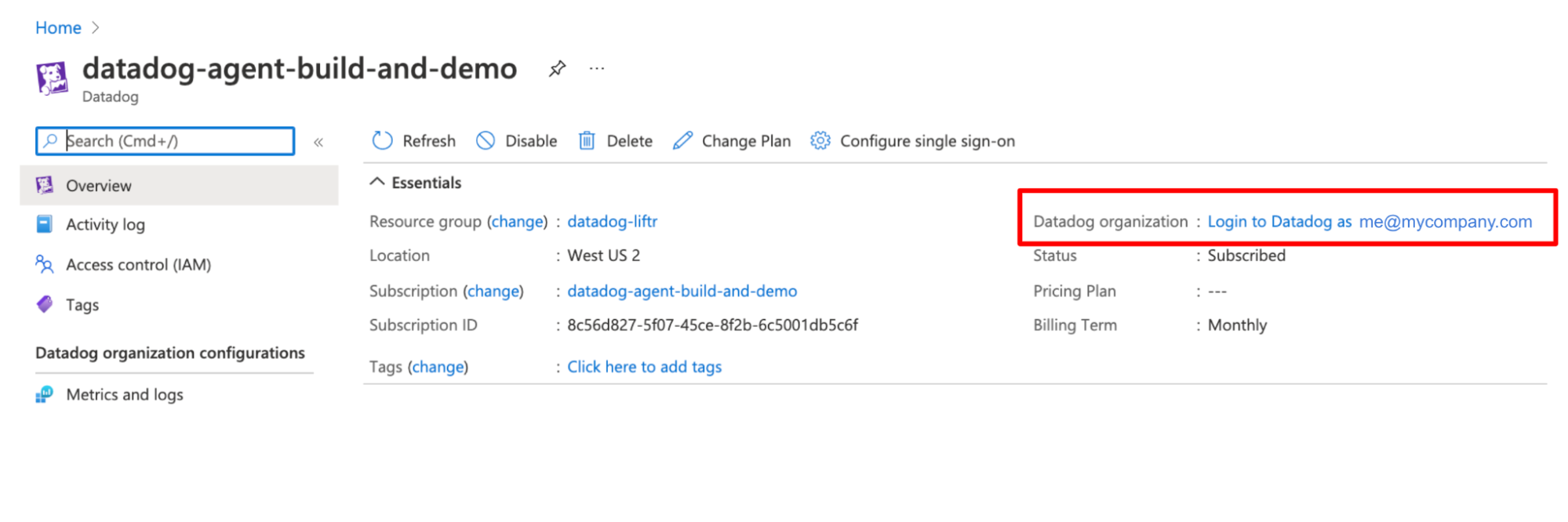Click the Disable icon in toolbar
The image size is (1568, 522).
coord(486,141)
